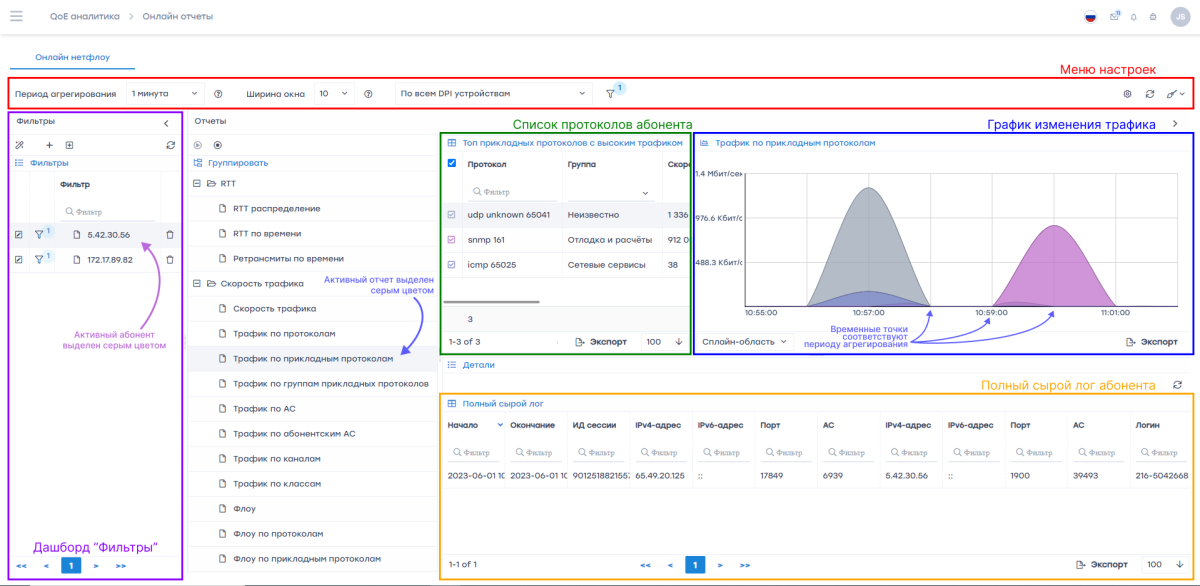Image resolution: width=1200 pixels, height=586 pixels.
Task: Uncheck the snmp 161 protocol checkbox
Action: click(452, 240)
